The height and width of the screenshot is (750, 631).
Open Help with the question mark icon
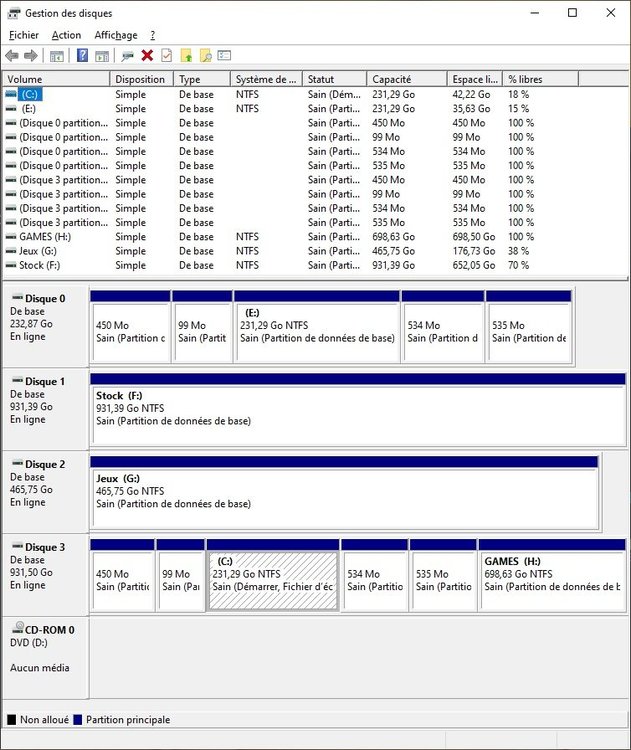click(82, 55)
